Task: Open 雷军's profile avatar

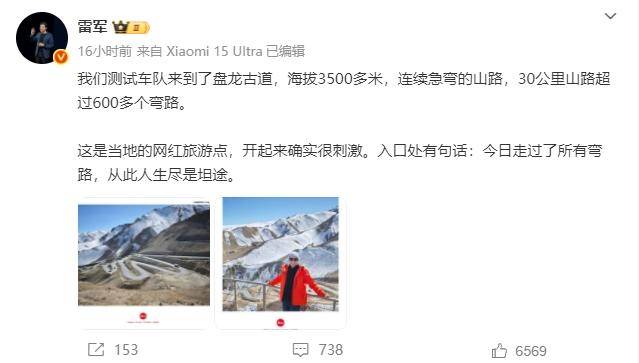Action: (42, 38)
